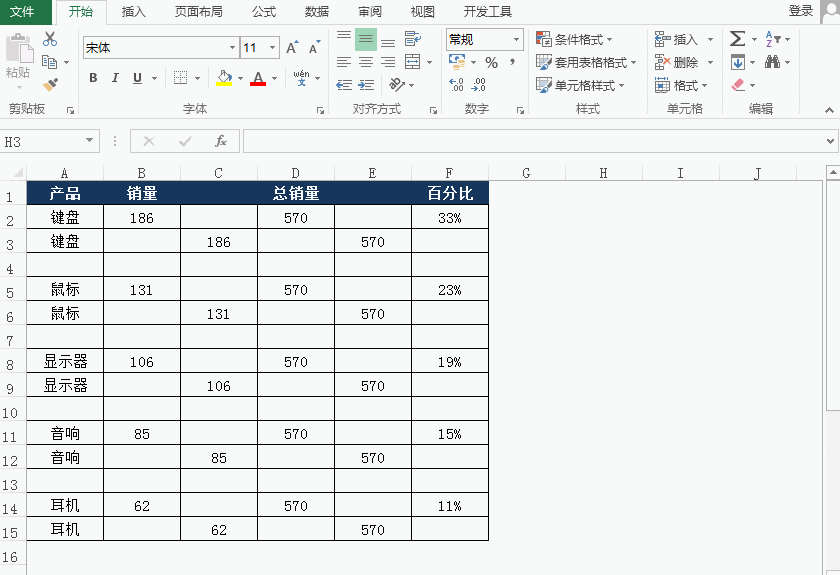Image resolution: width=840 pixels, height=575 pixels.
Task: Switch to the 数据 tab
Action: click(x=316, y=11)
